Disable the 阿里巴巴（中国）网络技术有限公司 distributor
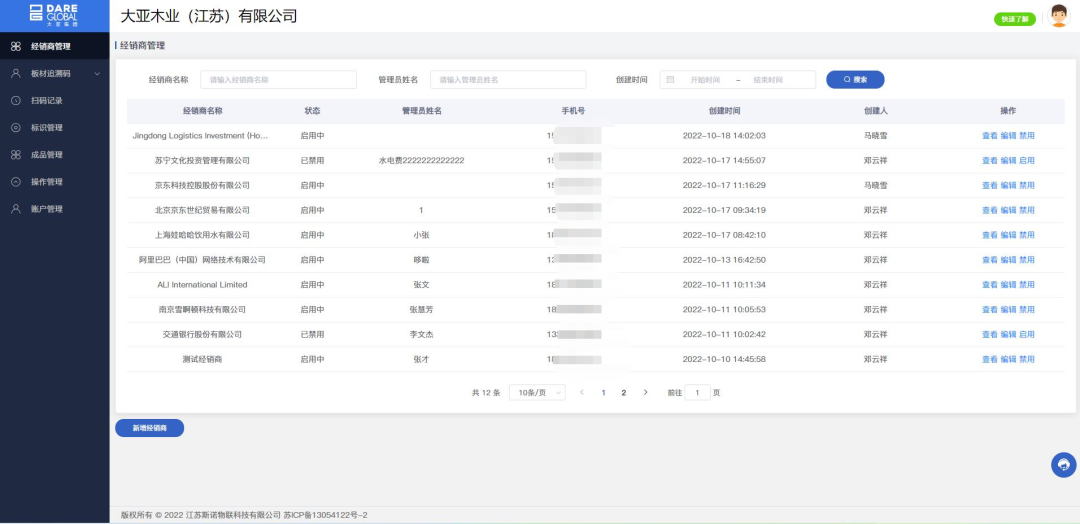This screenshot has width=1080, height=524. click(x=1027, y=260)
